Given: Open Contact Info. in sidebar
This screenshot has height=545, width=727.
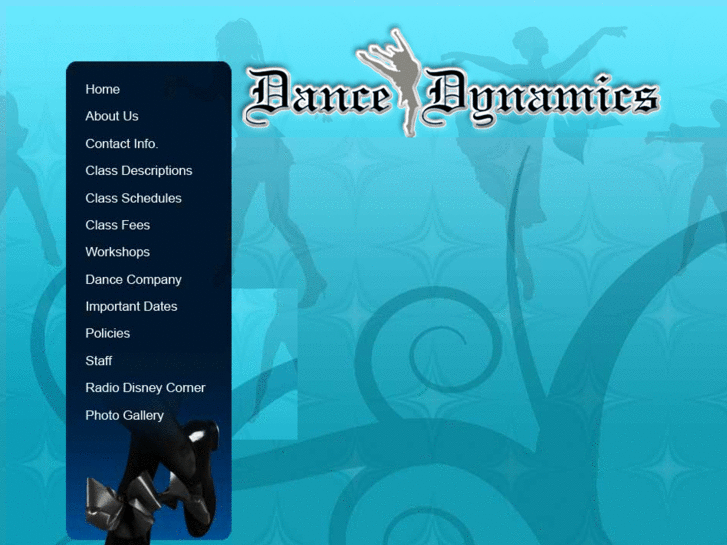Looking at the screenshot, I should point(121,144).
